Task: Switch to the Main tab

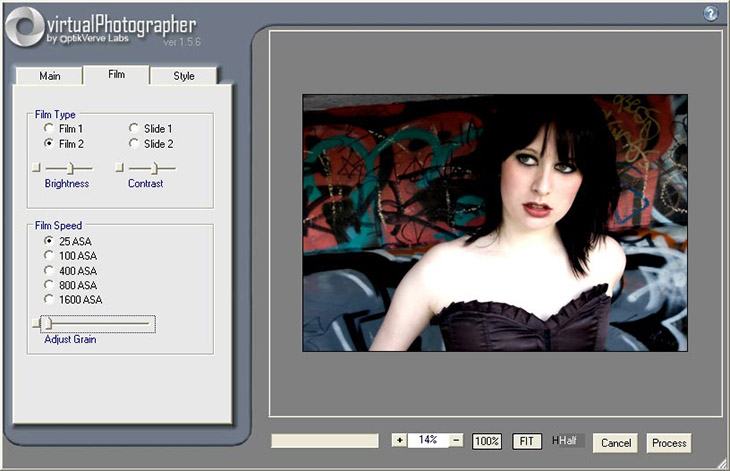Action: (49, 76)
